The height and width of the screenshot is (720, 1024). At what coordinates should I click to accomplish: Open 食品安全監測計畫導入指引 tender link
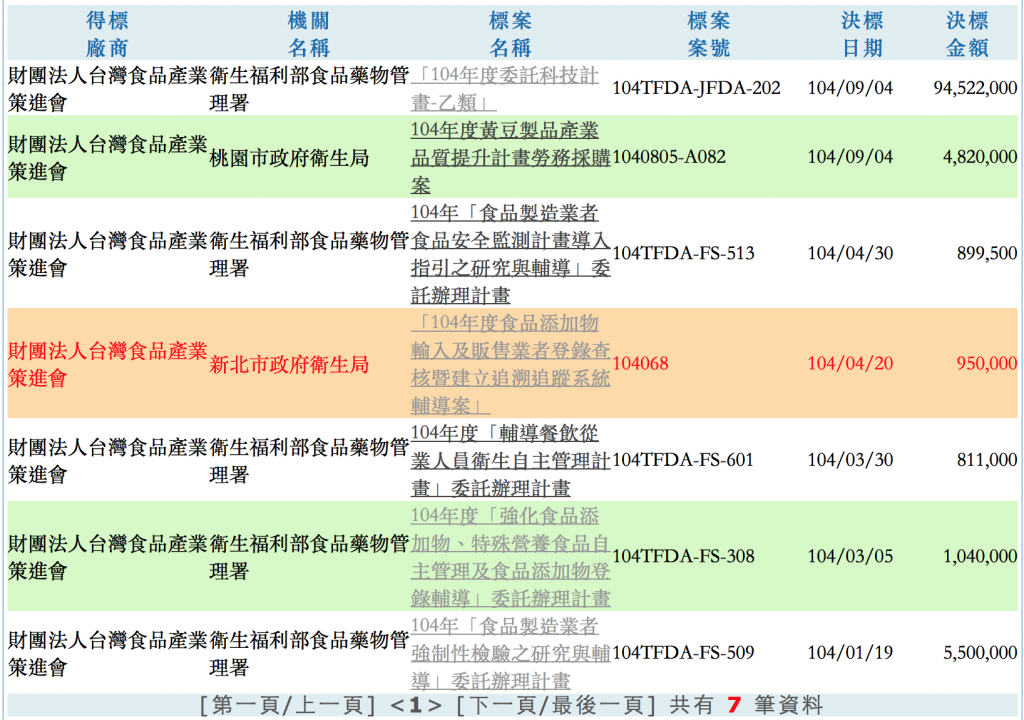click(x=511, y=254)
